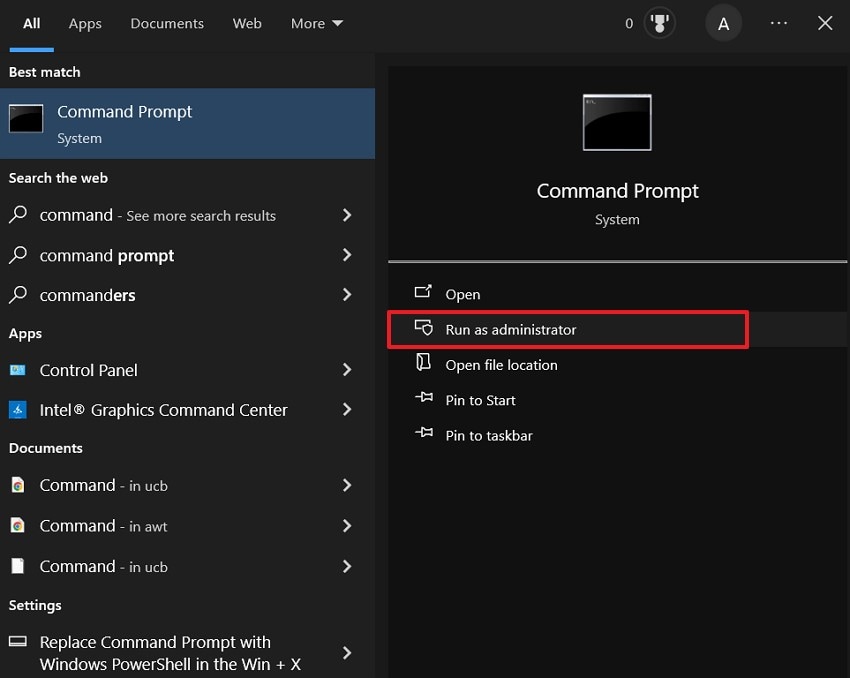
Task: Click Intel Graphics Command Center icon
Action: (x=17, y=410)
